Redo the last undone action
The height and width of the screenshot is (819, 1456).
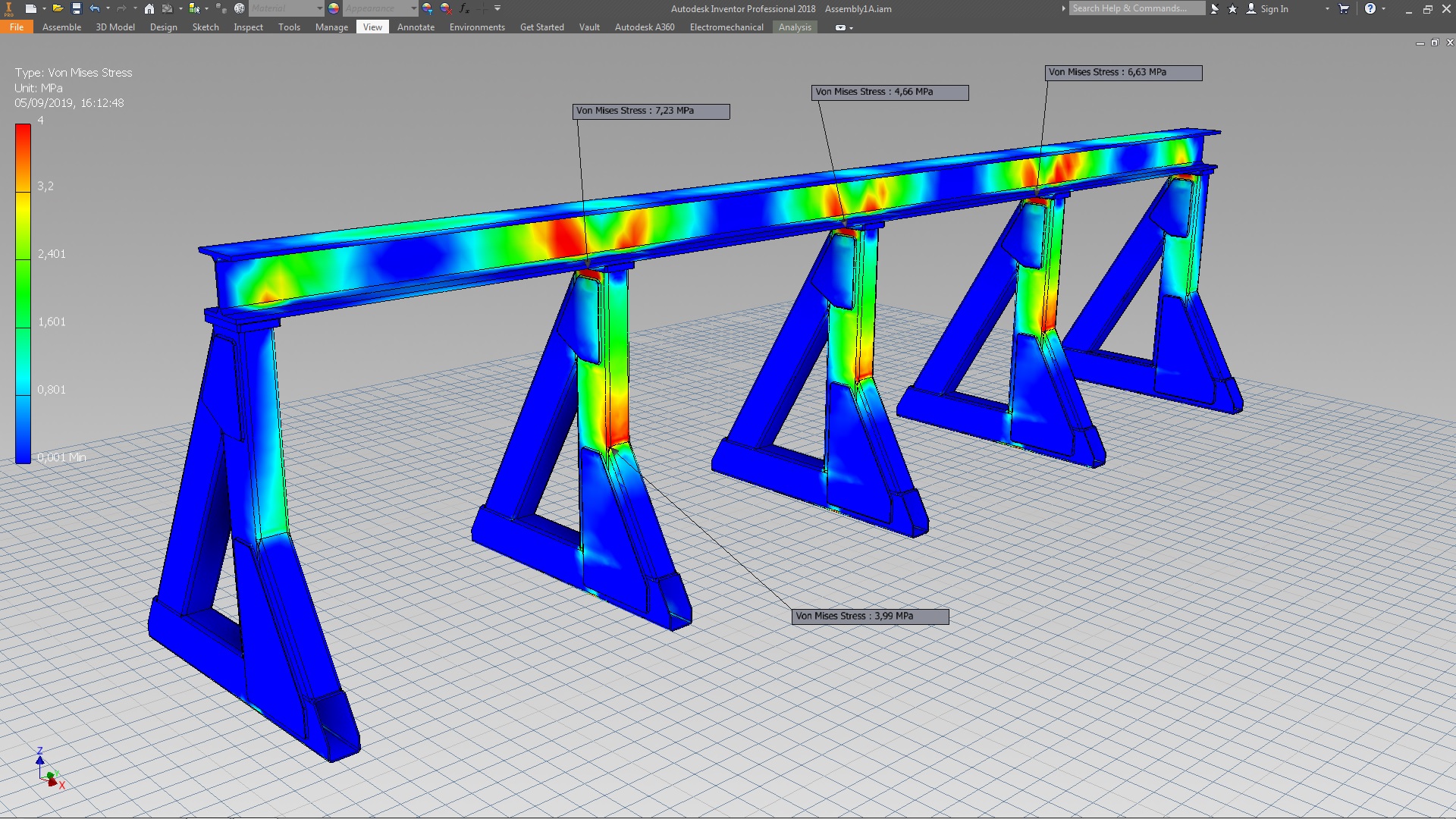(121, 8)
